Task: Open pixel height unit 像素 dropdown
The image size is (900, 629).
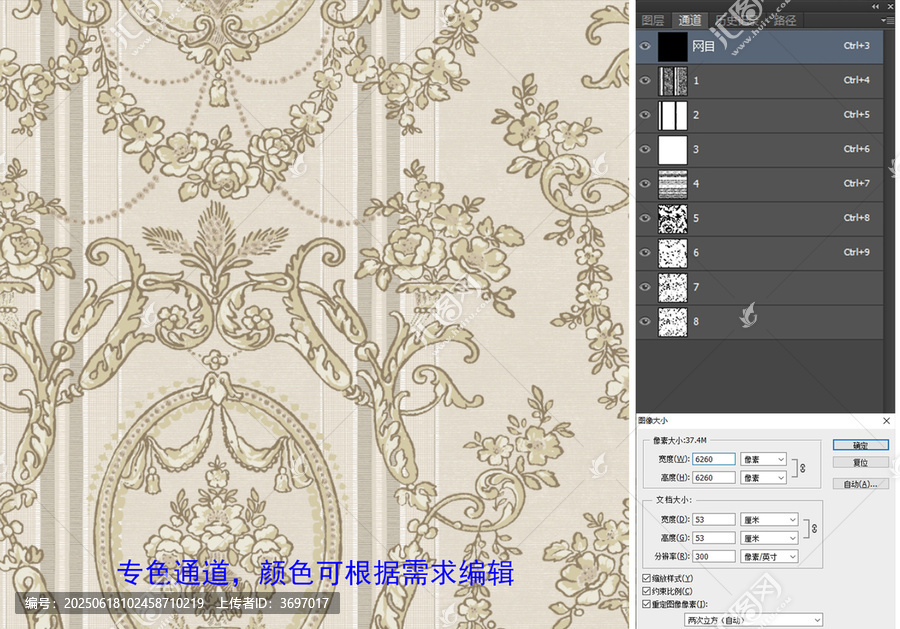Action: point(763,477)
